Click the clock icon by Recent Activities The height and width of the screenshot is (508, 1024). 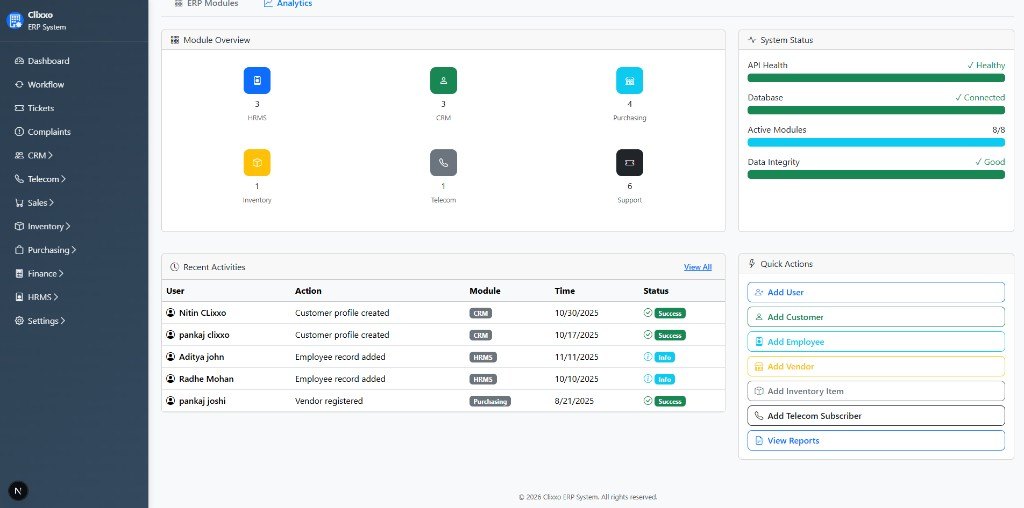click(x=174, y=267)
